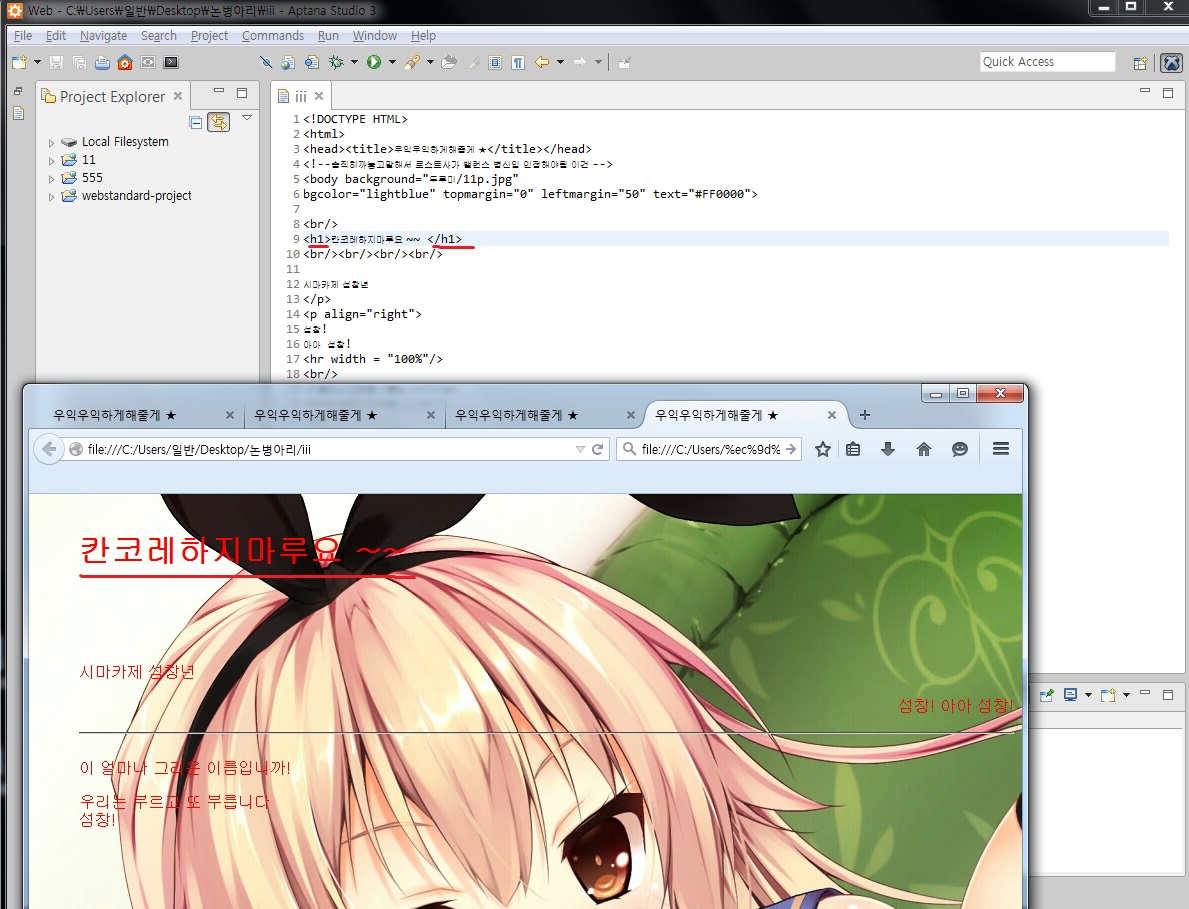Click the Back button in Firefox
Viewport: 1189px width, 909px height.
click(49, 449)
